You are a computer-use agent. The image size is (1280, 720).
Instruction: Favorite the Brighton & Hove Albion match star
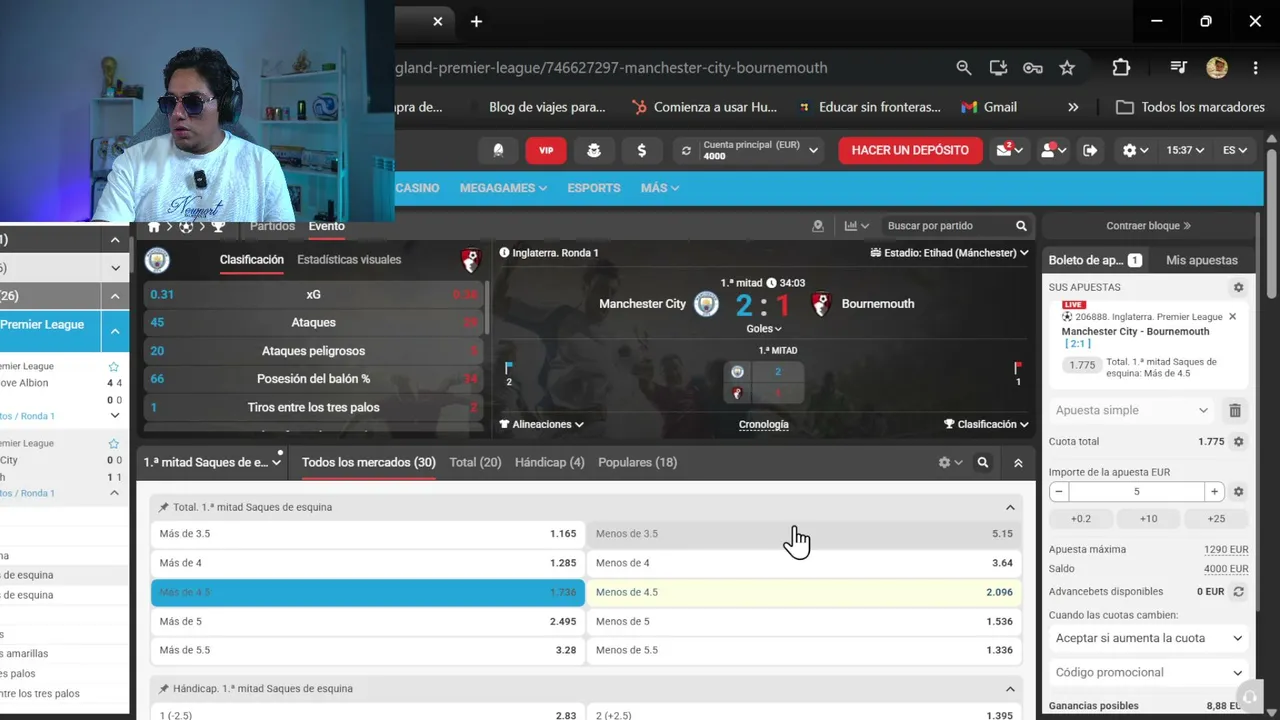pos(114,366)
